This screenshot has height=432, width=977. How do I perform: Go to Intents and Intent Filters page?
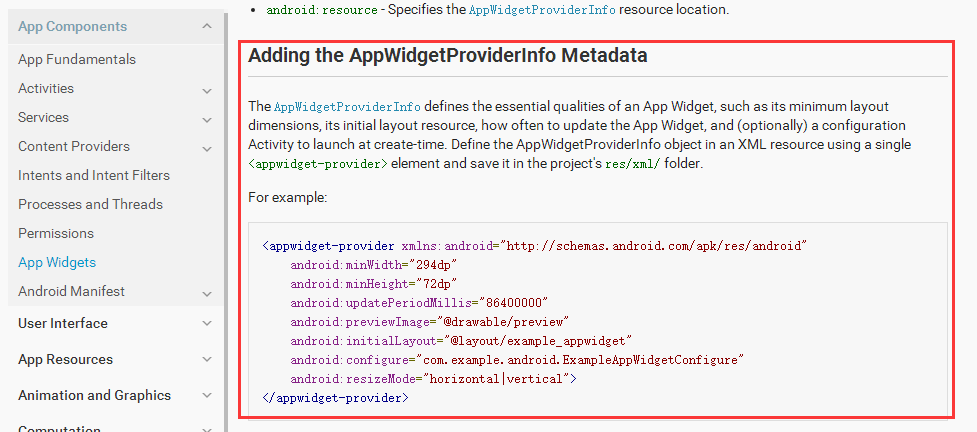tap(94, 175)
